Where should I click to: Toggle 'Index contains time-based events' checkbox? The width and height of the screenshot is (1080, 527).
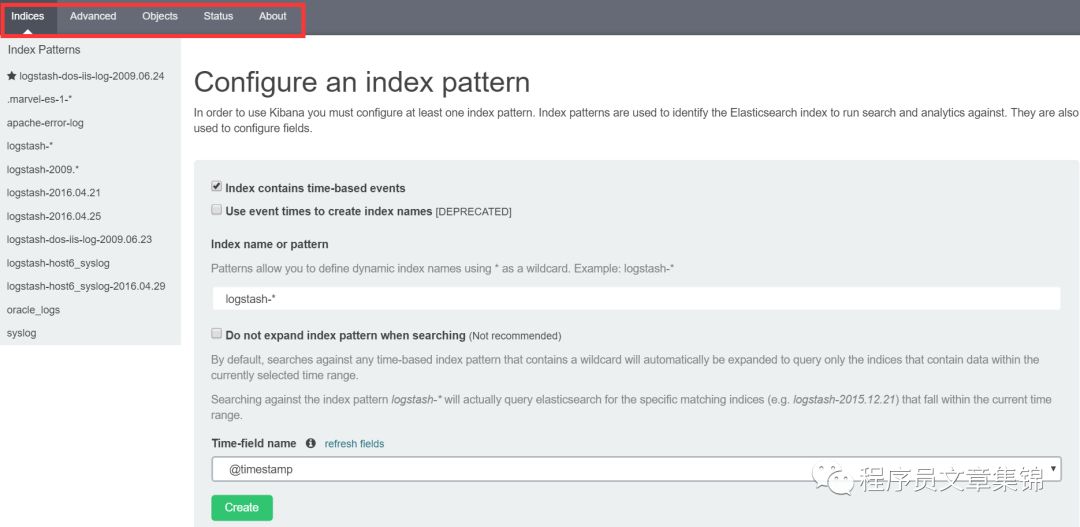pyautogui.click(x=216, y=187)
